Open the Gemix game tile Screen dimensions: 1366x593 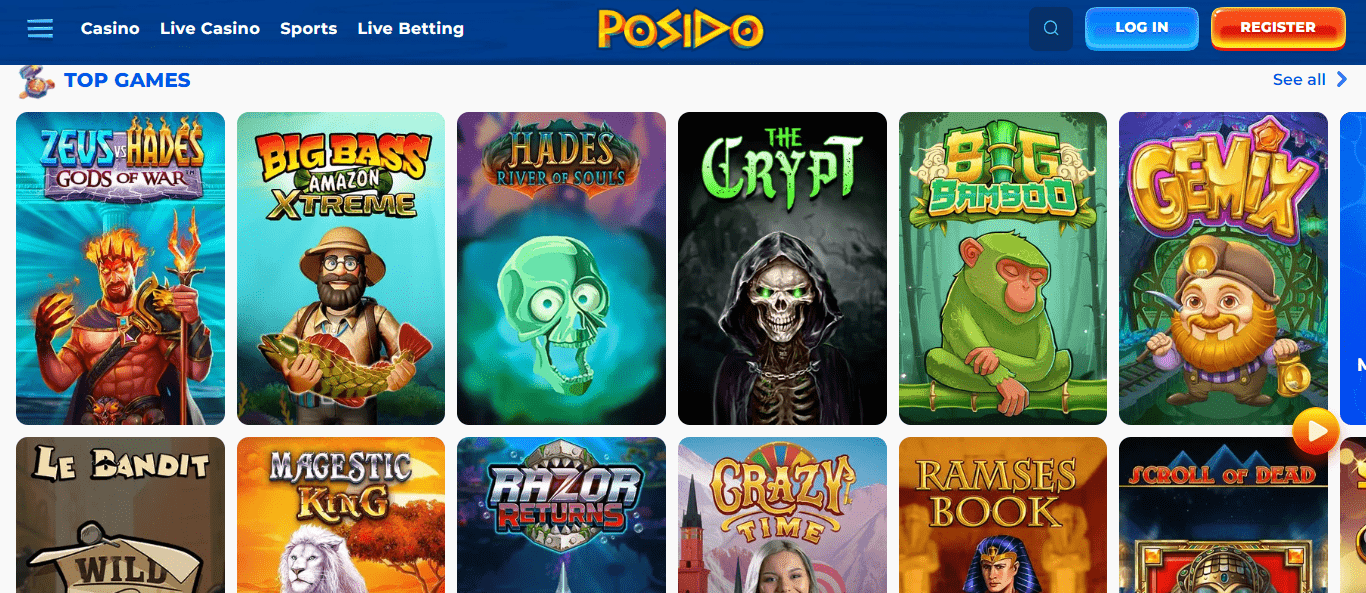point(1223,268)
